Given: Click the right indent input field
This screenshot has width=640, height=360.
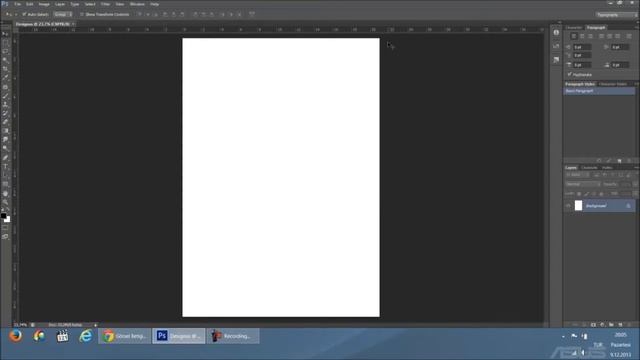Looking at the screenshot, I should [620, 47].
